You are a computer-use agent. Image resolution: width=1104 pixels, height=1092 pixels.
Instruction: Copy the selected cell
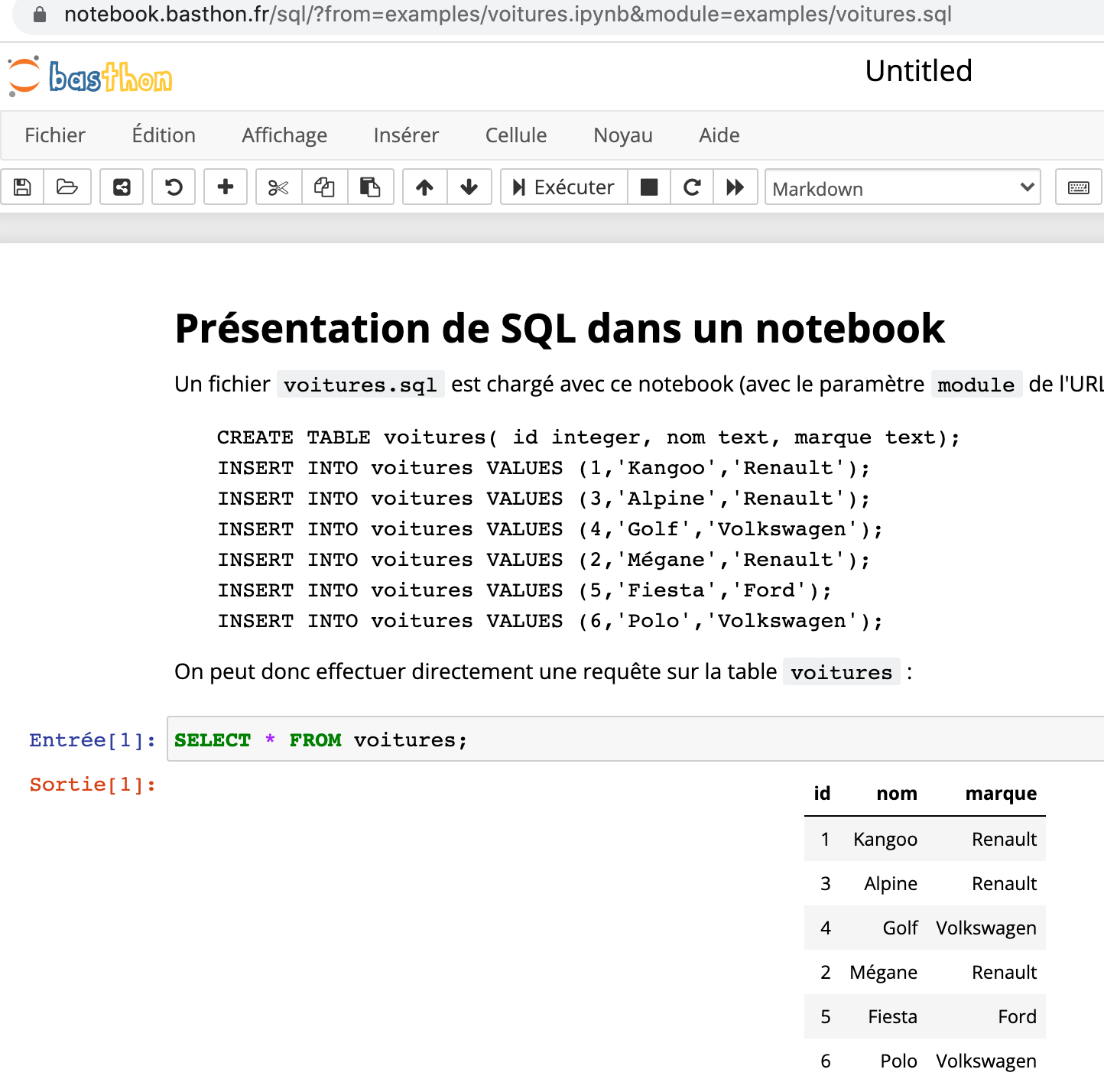pyautogui.click(x=323, y=187)
